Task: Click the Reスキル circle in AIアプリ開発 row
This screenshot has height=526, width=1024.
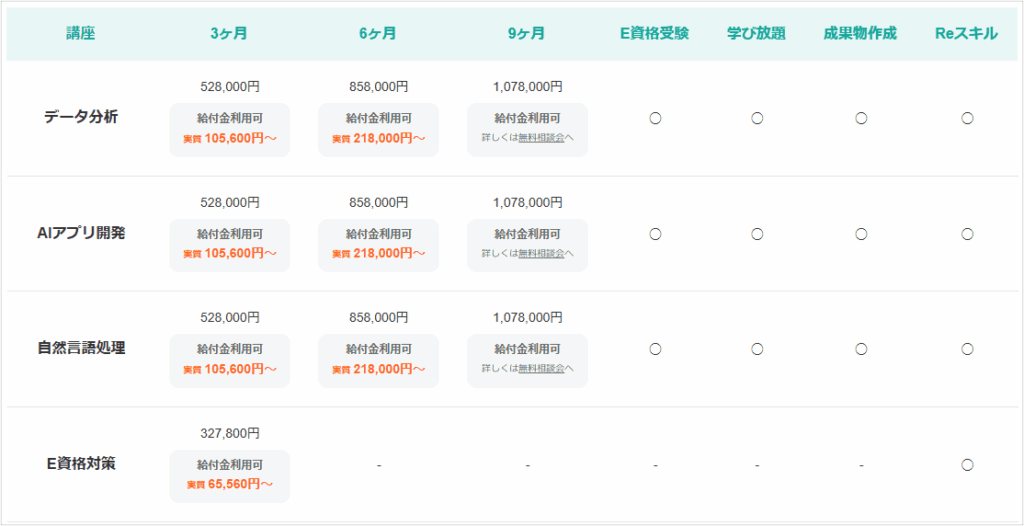Action: tap(967, 234)
